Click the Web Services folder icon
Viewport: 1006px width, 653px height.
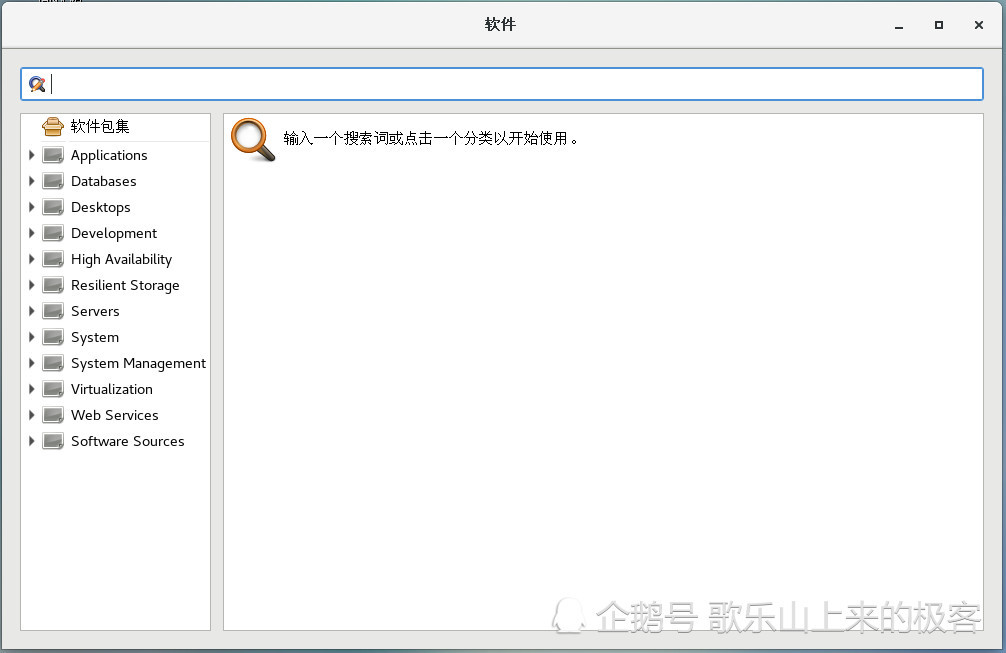(53, 415)
